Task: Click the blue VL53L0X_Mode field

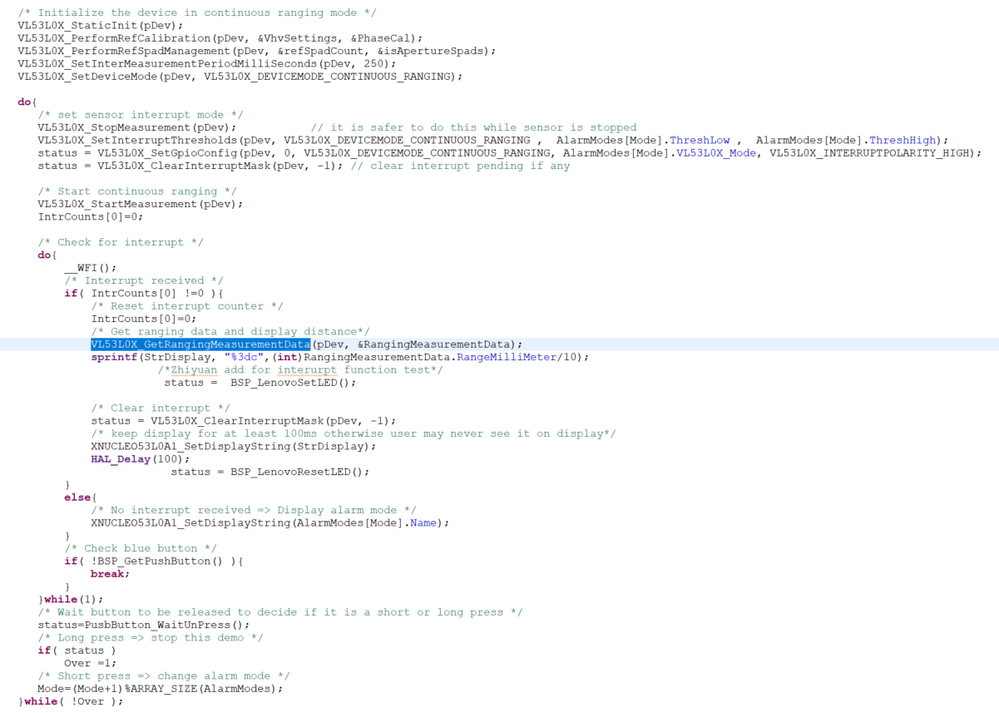Action: 716,153
